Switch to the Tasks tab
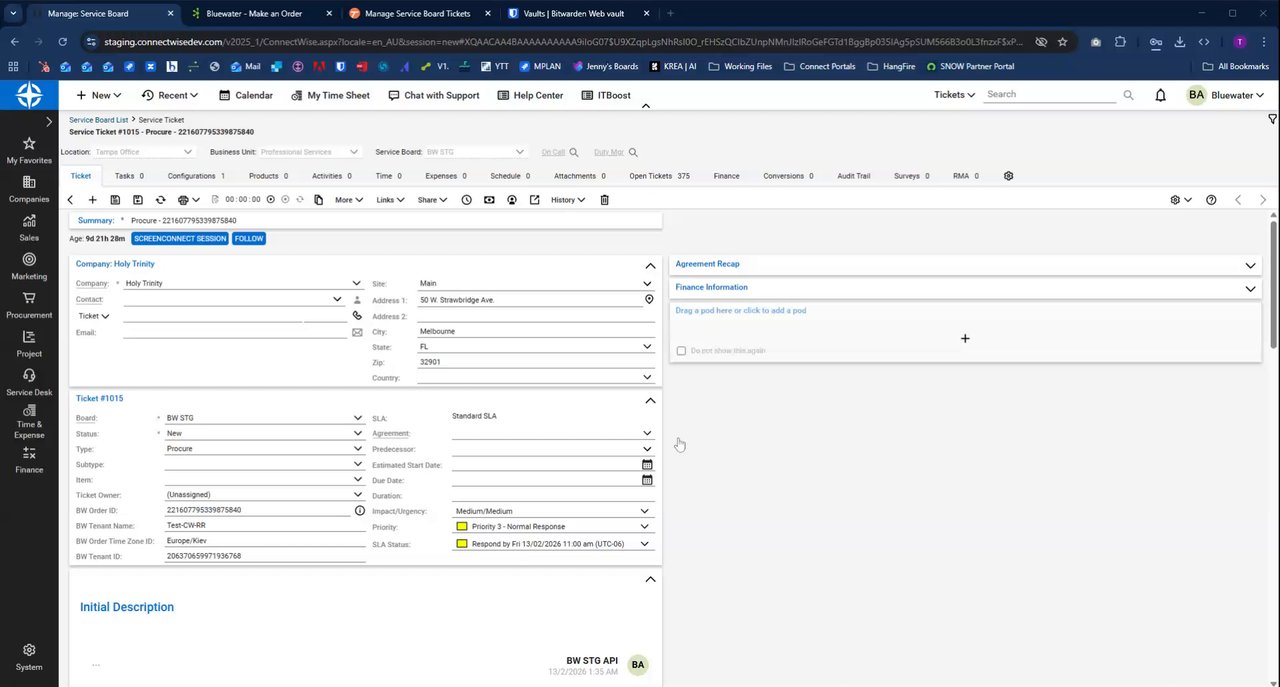 (x=129, y=176)
